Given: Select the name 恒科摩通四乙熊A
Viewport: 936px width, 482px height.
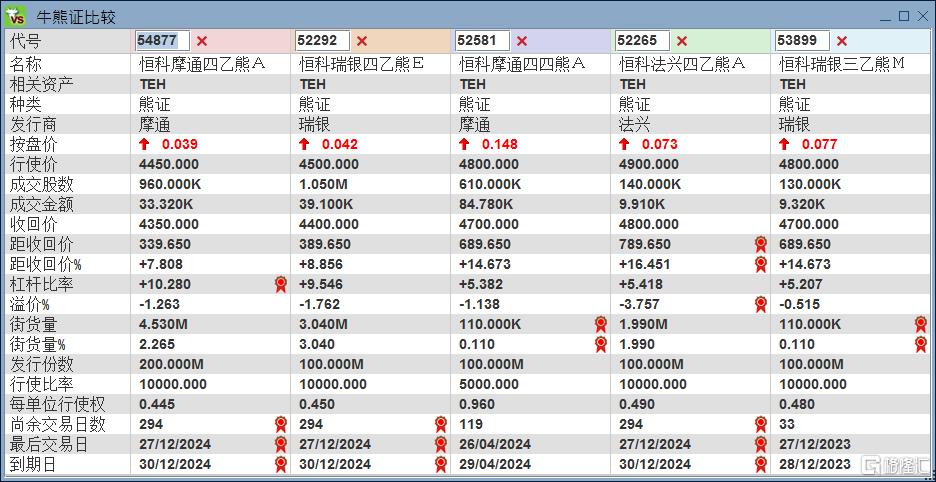Looking at the screenshot, I should (202, 64).
